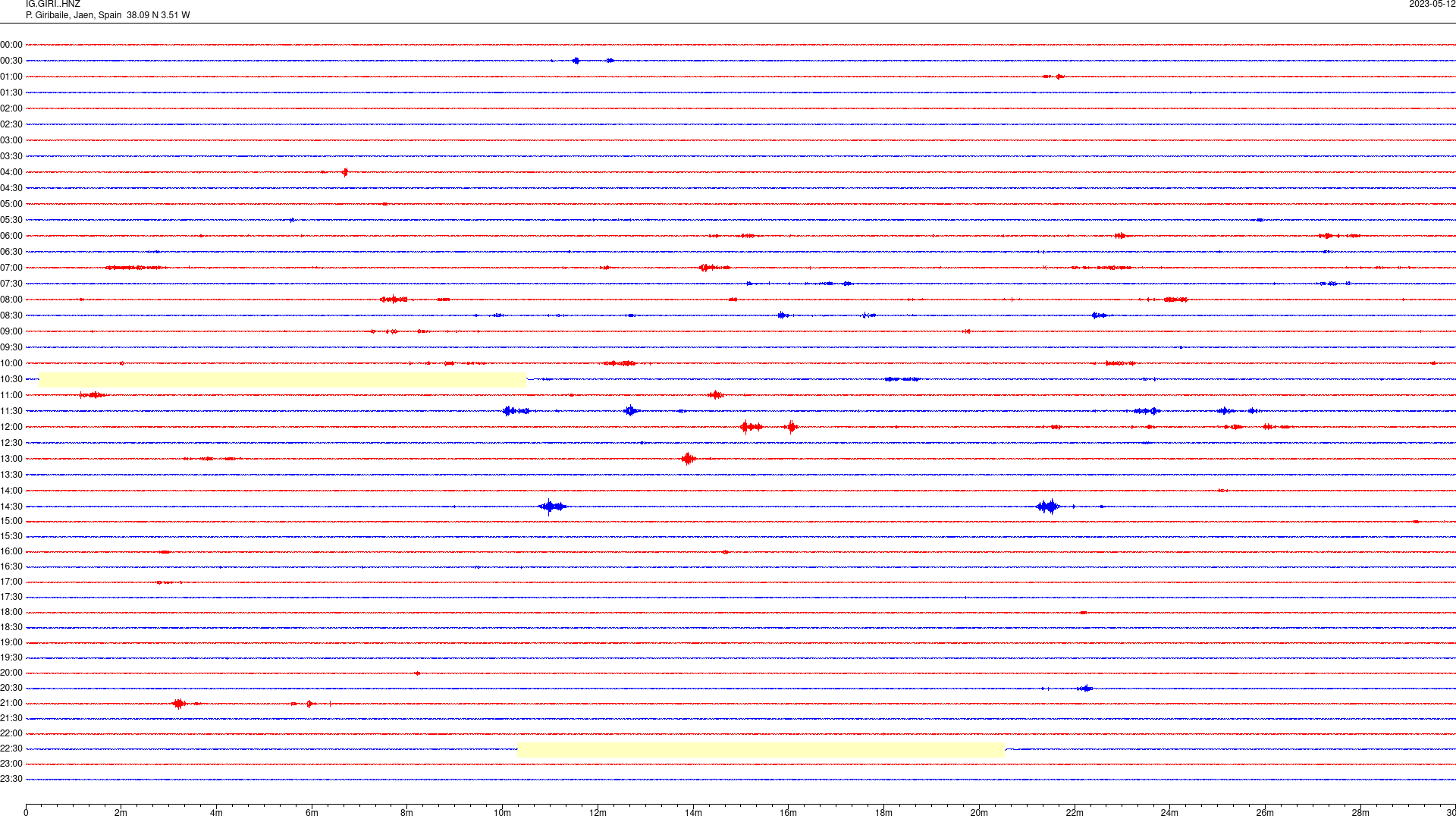Click the 04:00 row time label

pyautogui.click(x=11, y=172)
